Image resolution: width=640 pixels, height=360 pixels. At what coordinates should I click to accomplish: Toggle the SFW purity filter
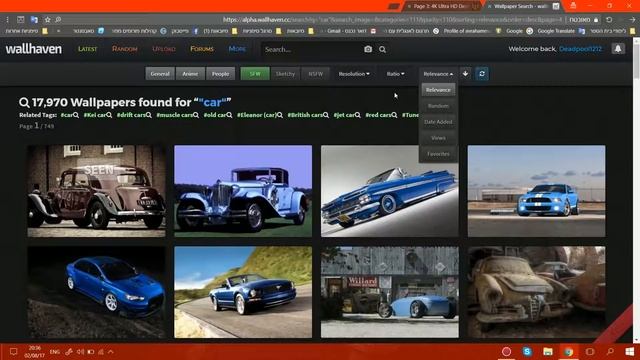255,74
